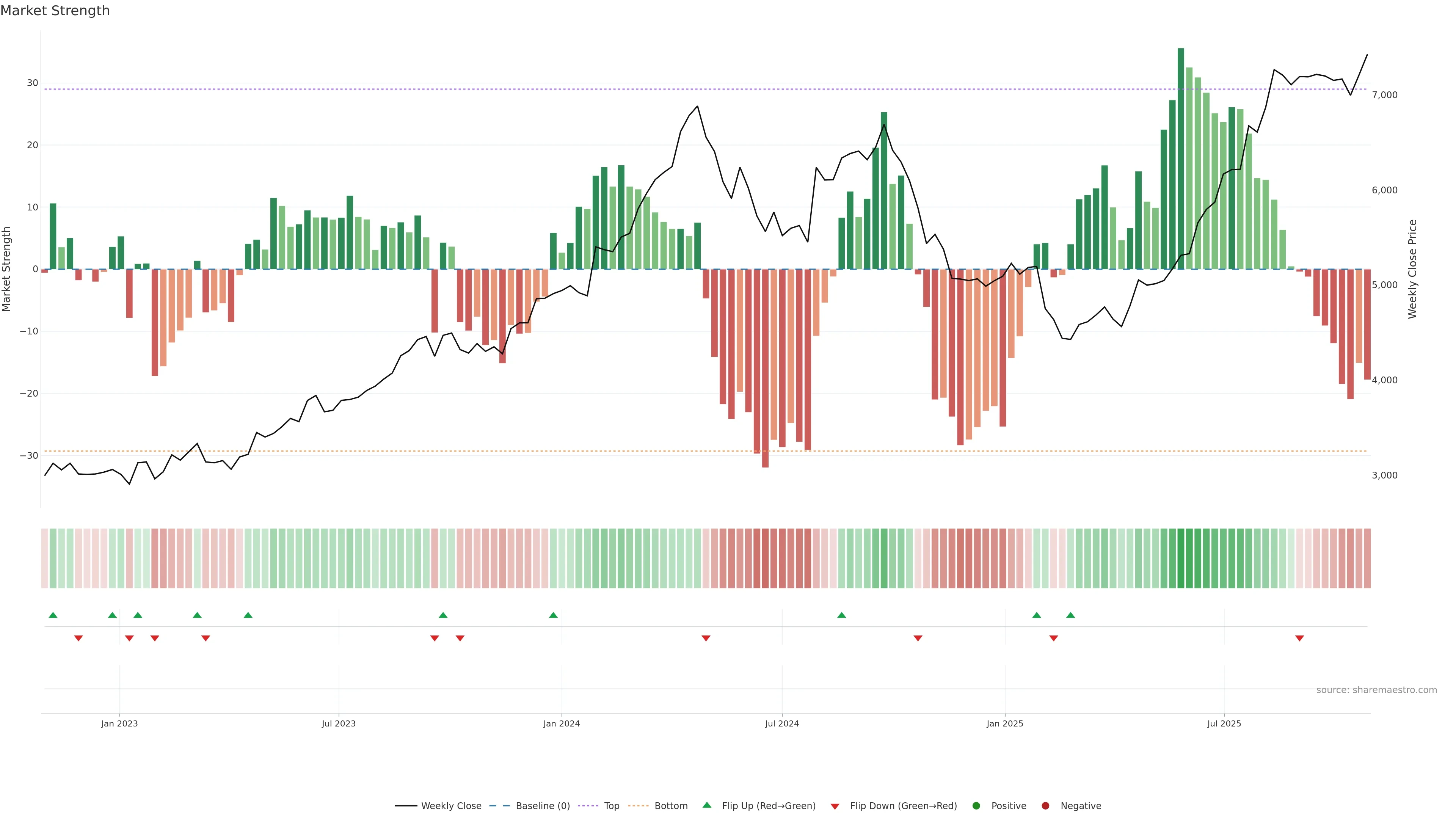Click the dark red Negative legend circle
Screen dimensions: 1456x819
pyautogui.click(x=1045, y=805)
